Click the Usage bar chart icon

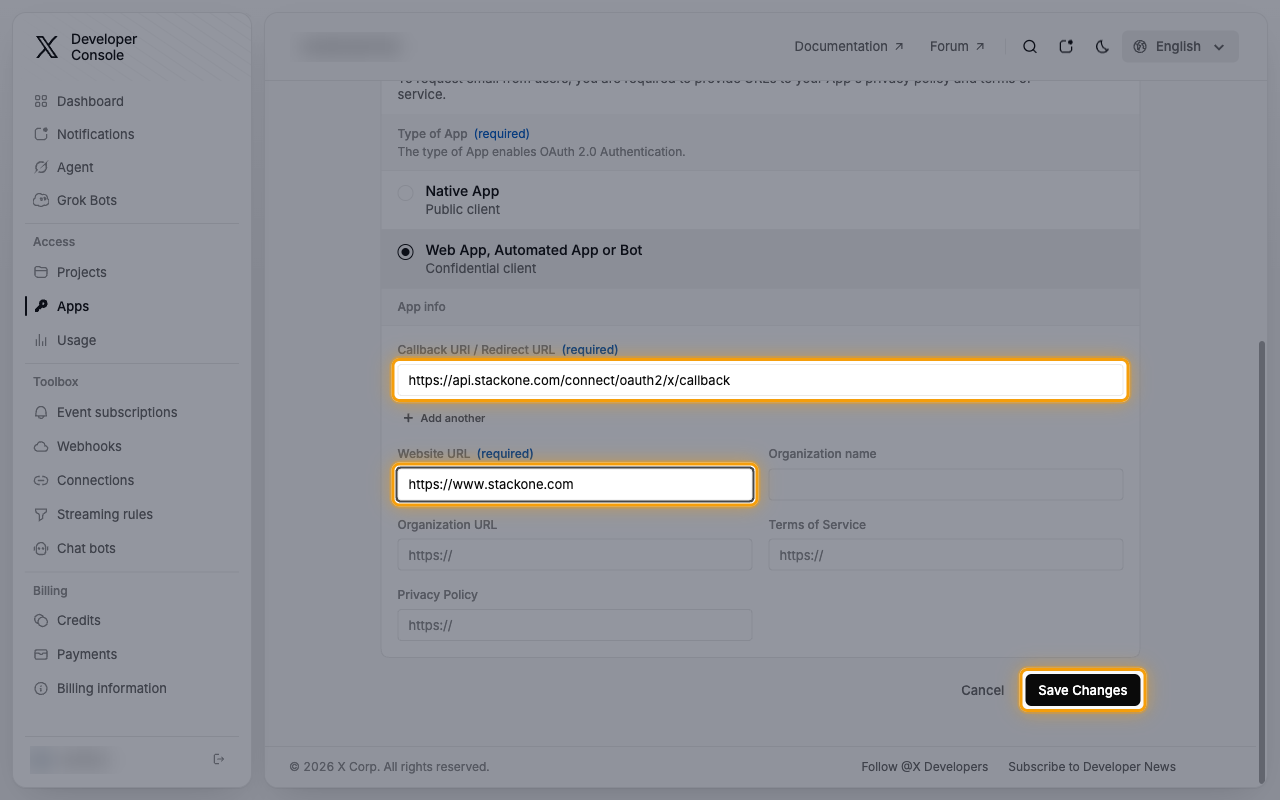pos(41,340)
